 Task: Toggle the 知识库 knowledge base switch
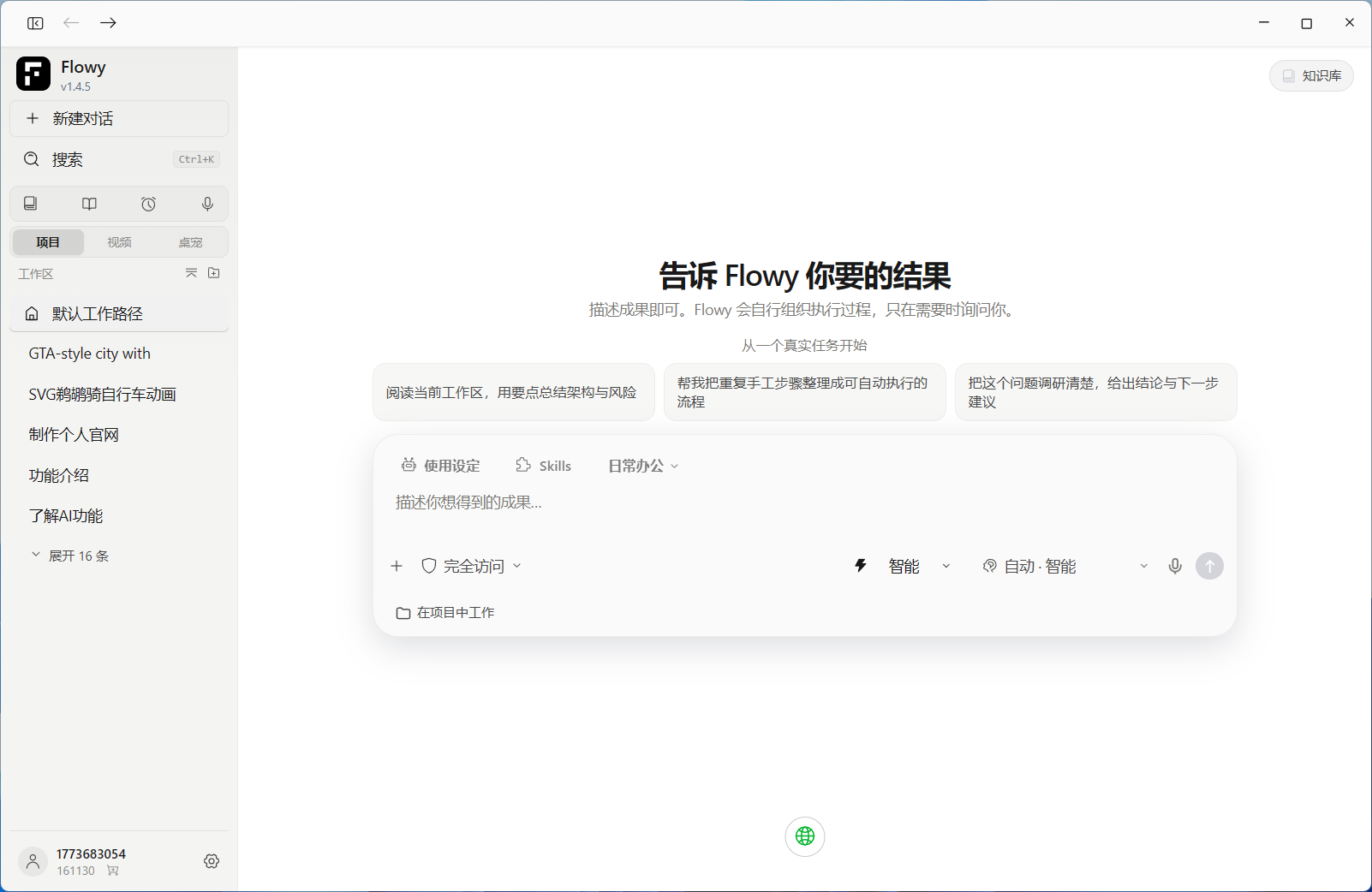coord(1311,76)
